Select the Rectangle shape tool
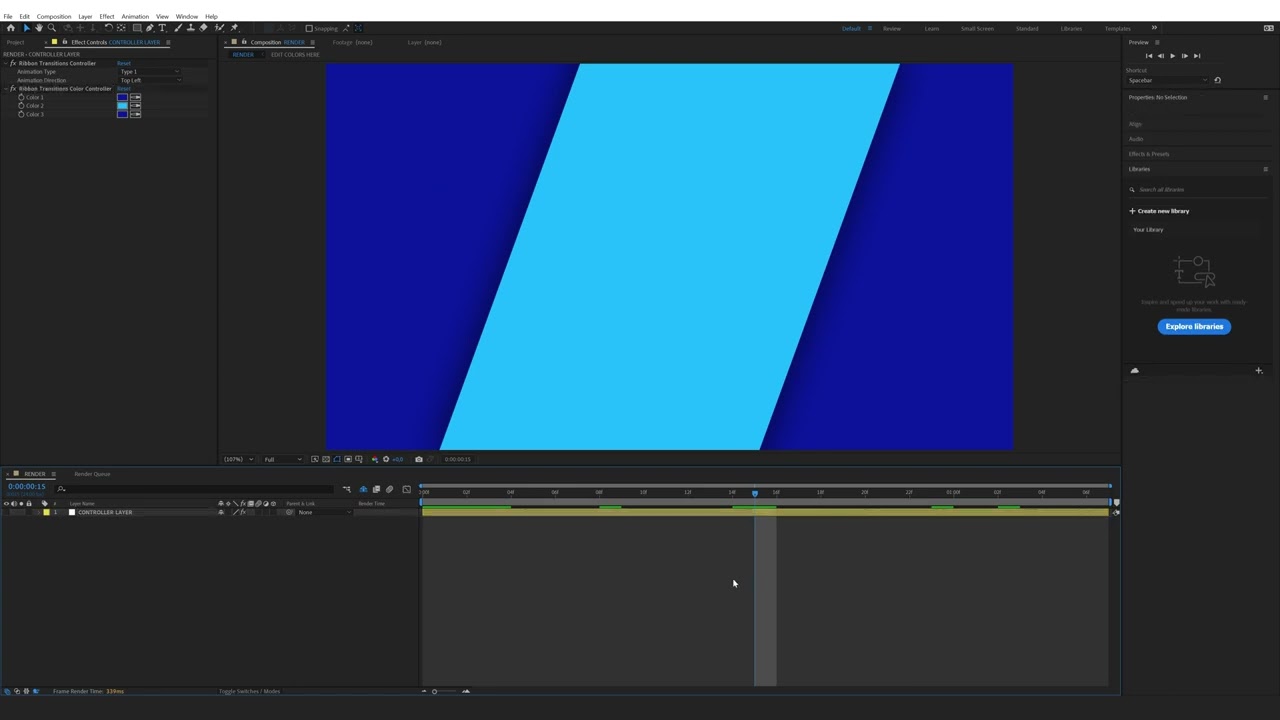1280x720 pixels. click(x=137, y=28)
